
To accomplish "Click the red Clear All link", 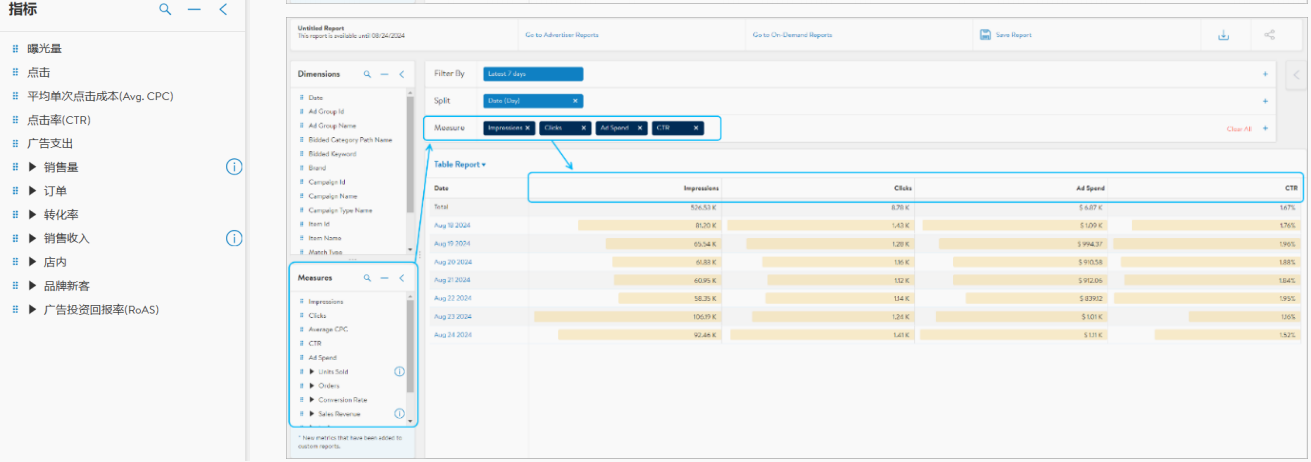I will 1238,129.
